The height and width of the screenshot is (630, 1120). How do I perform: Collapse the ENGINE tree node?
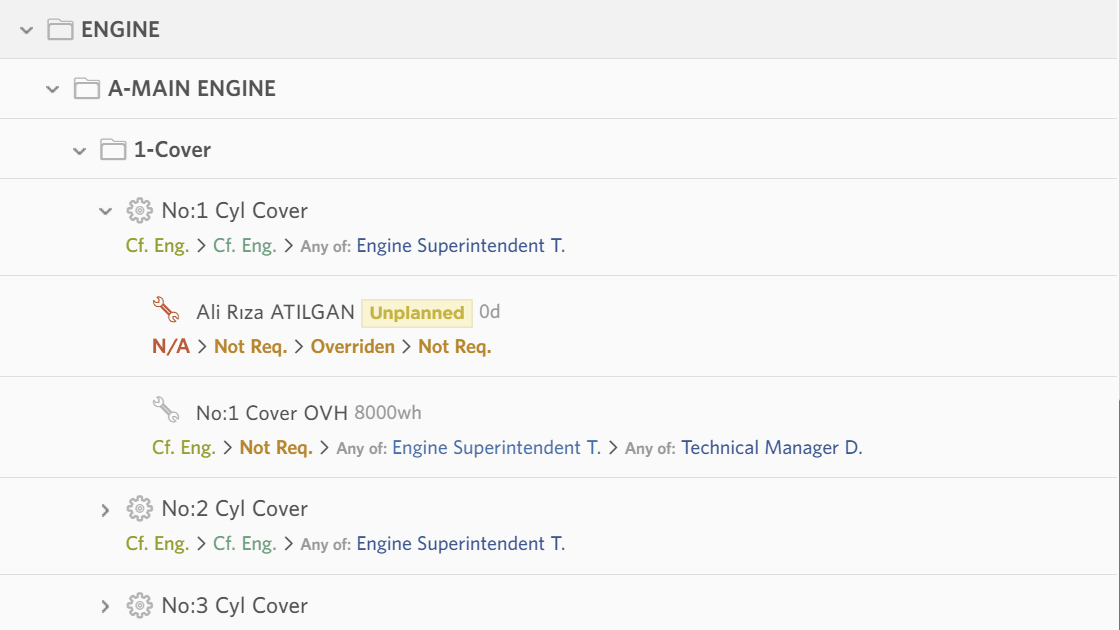(x=26, y=30)
